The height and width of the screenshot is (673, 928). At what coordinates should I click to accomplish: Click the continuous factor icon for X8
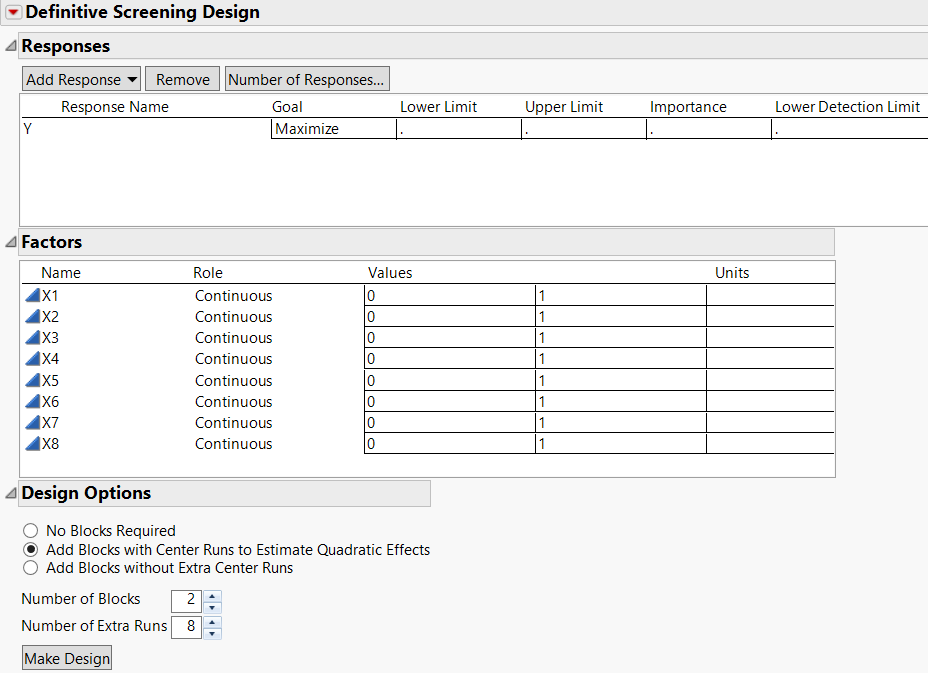click(x=33, y=444)
